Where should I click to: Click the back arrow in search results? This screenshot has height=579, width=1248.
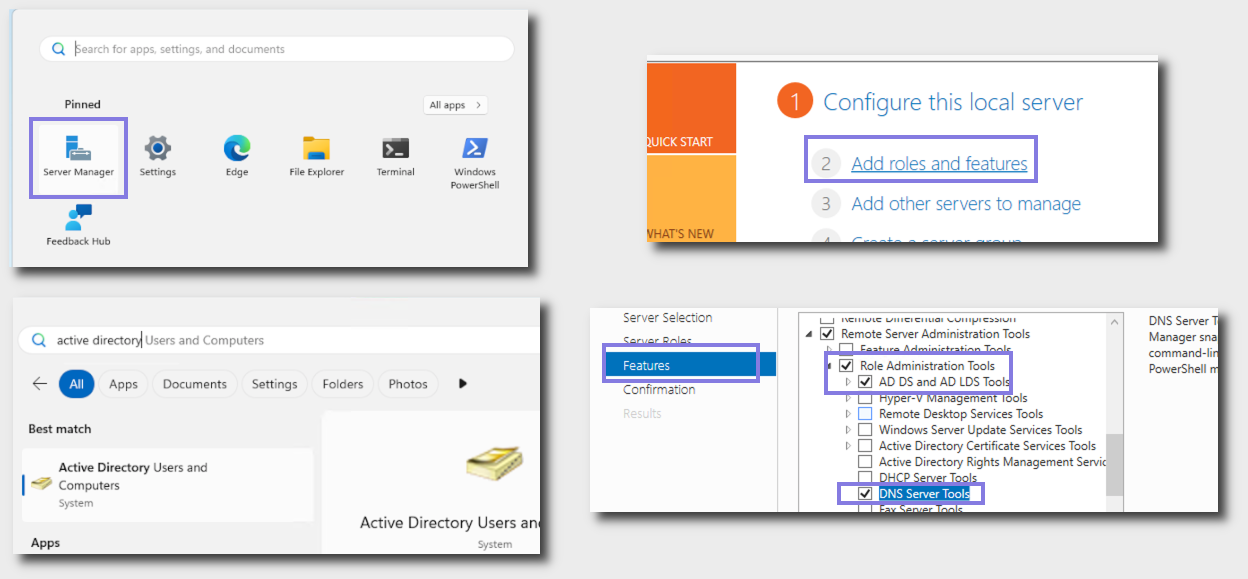40,384
